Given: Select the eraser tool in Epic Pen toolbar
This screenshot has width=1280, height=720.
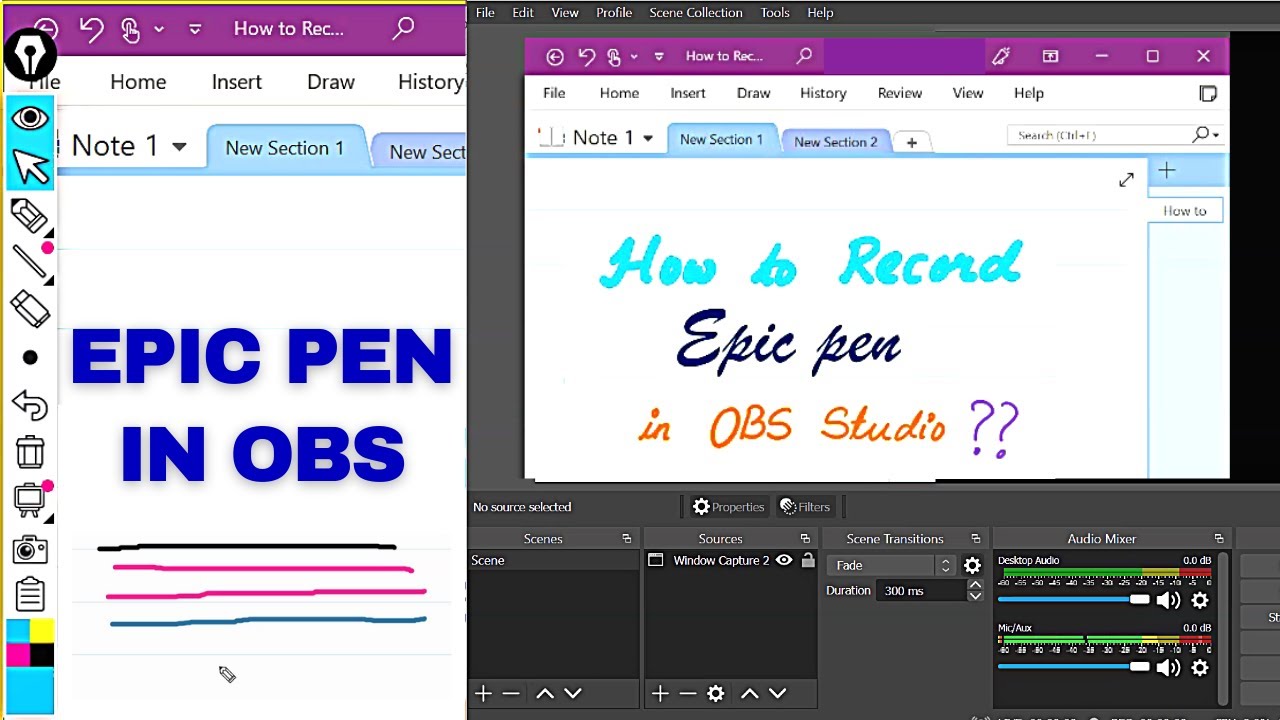Looking at the screenshot, I should coord(30,309).
